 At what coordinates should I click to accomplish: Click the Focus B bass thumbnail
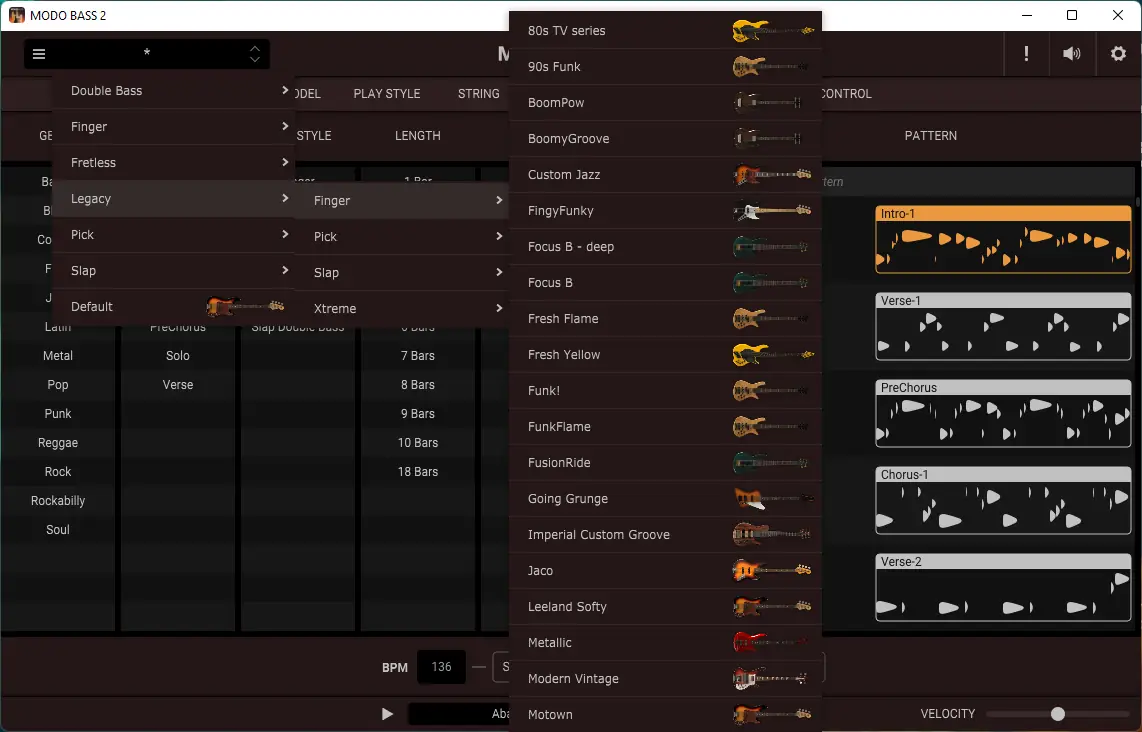pos(771,283)
